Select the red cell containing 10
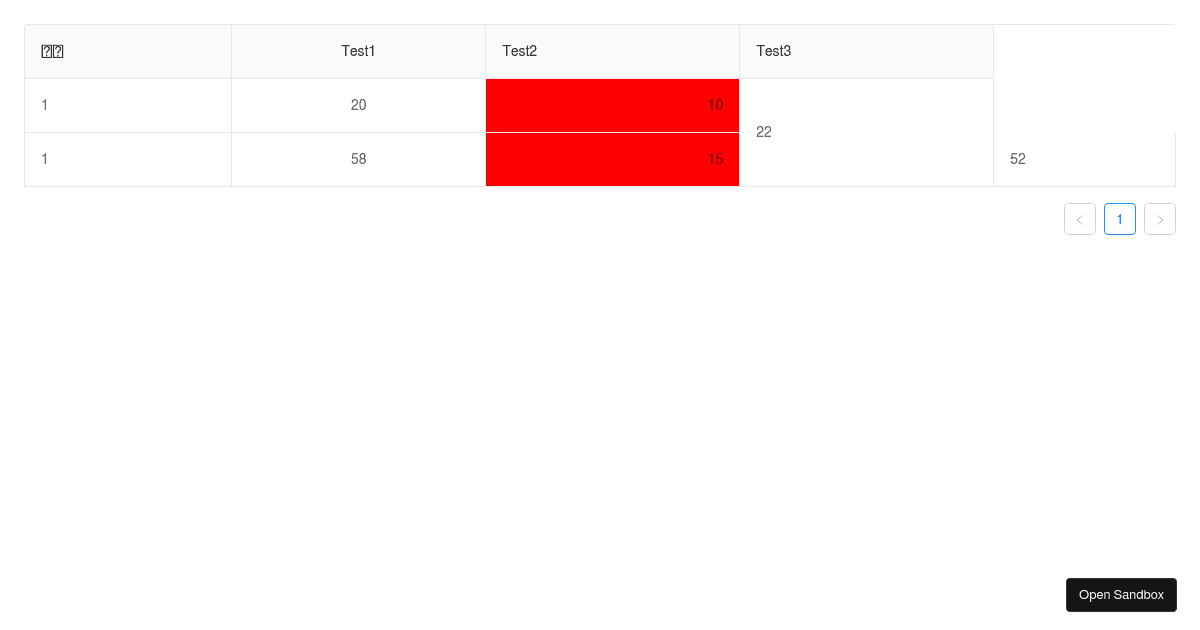1200x630 pixels. (613, 105)
